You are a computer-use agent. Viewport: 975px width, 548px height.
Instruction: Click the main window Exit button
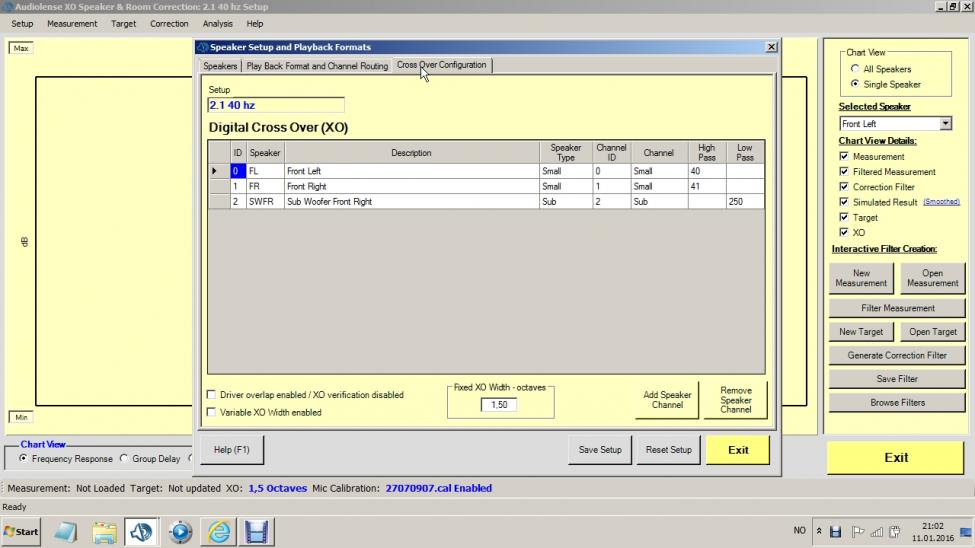pyautogui.click(x=896, y=457)
